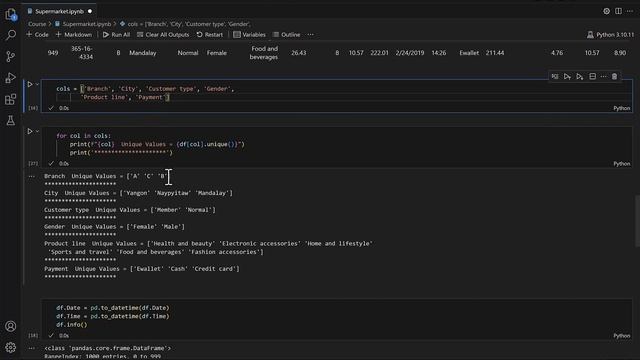Open More Actions in the cell toolbar
The height and width of the screenshot is (360, 640).
click(603, 76)
